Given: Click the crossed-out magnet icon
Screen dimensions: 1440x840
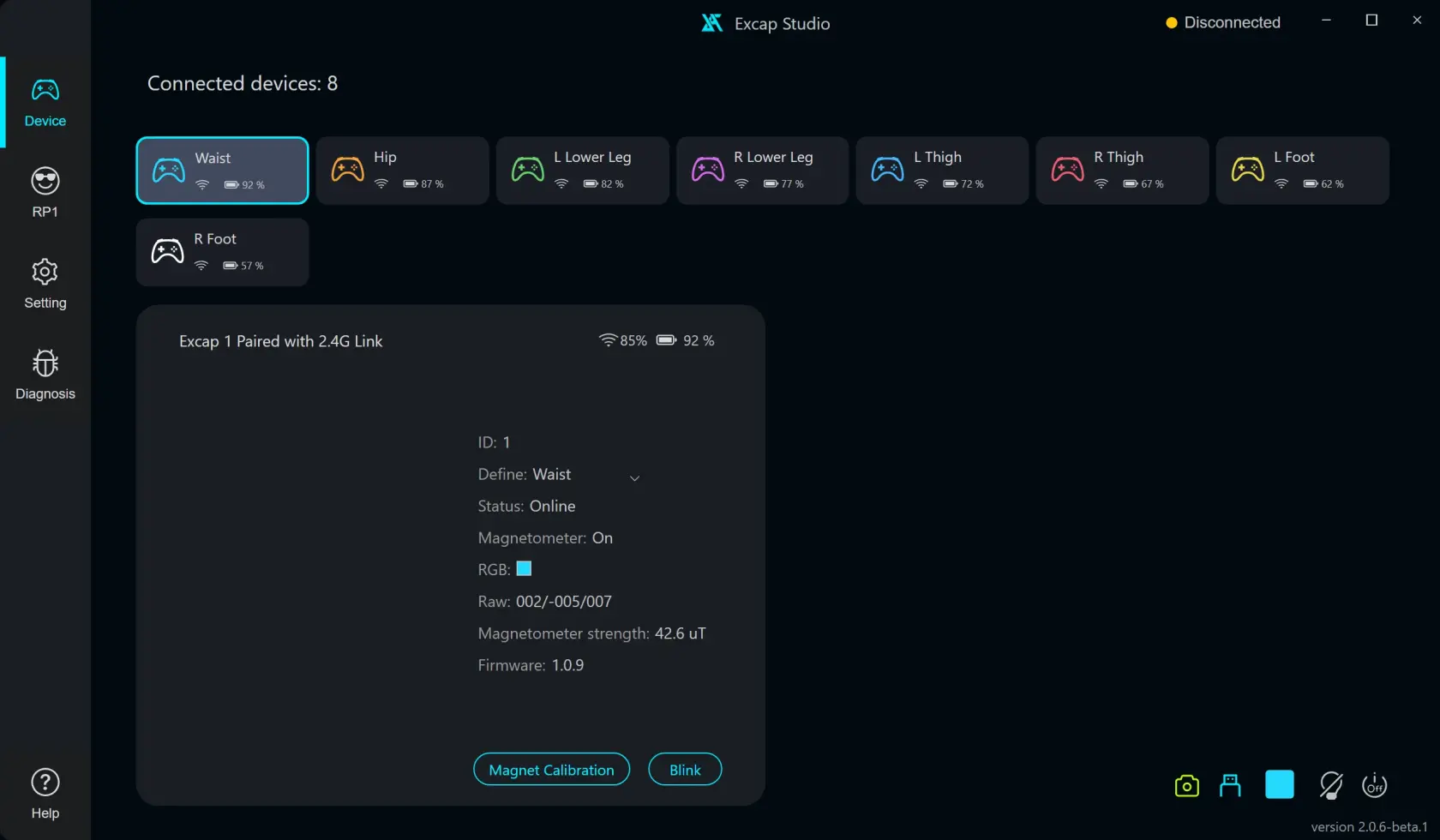Looking at the screenshot, I should [x=1330, y=785].
